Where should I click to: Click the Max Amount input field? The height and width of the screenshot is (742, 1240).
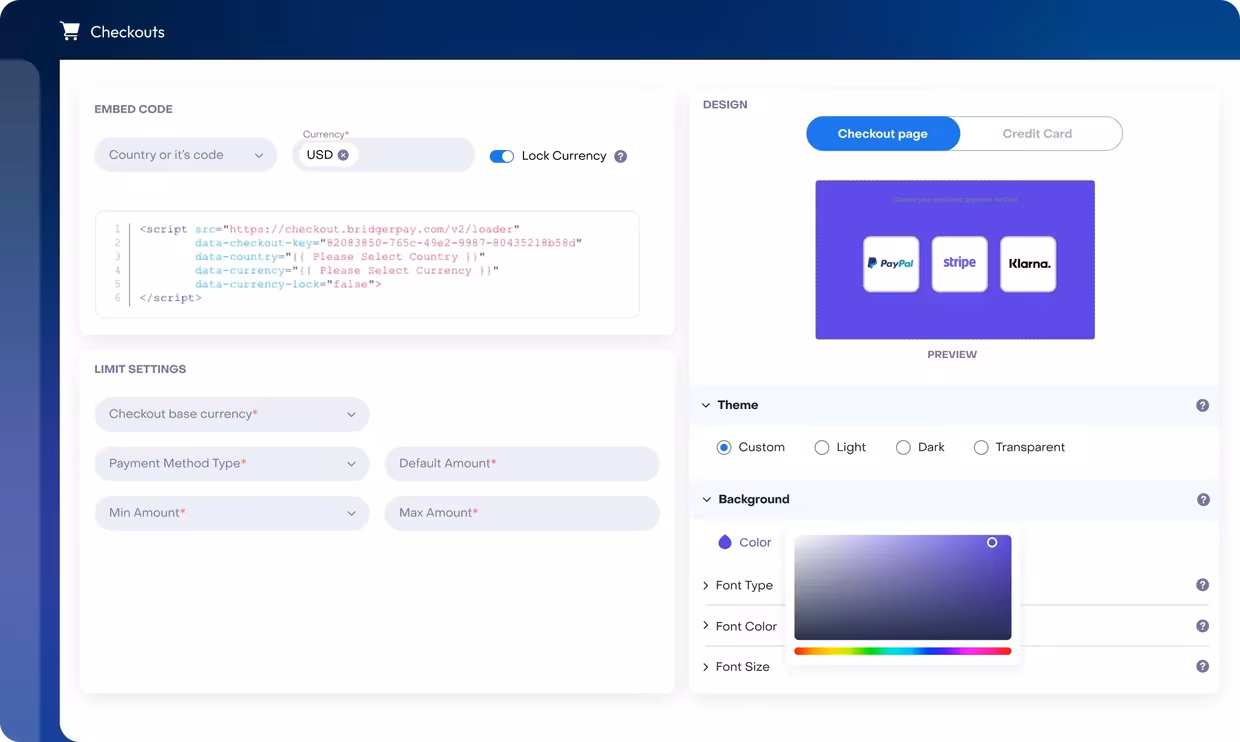pos(522,513)
